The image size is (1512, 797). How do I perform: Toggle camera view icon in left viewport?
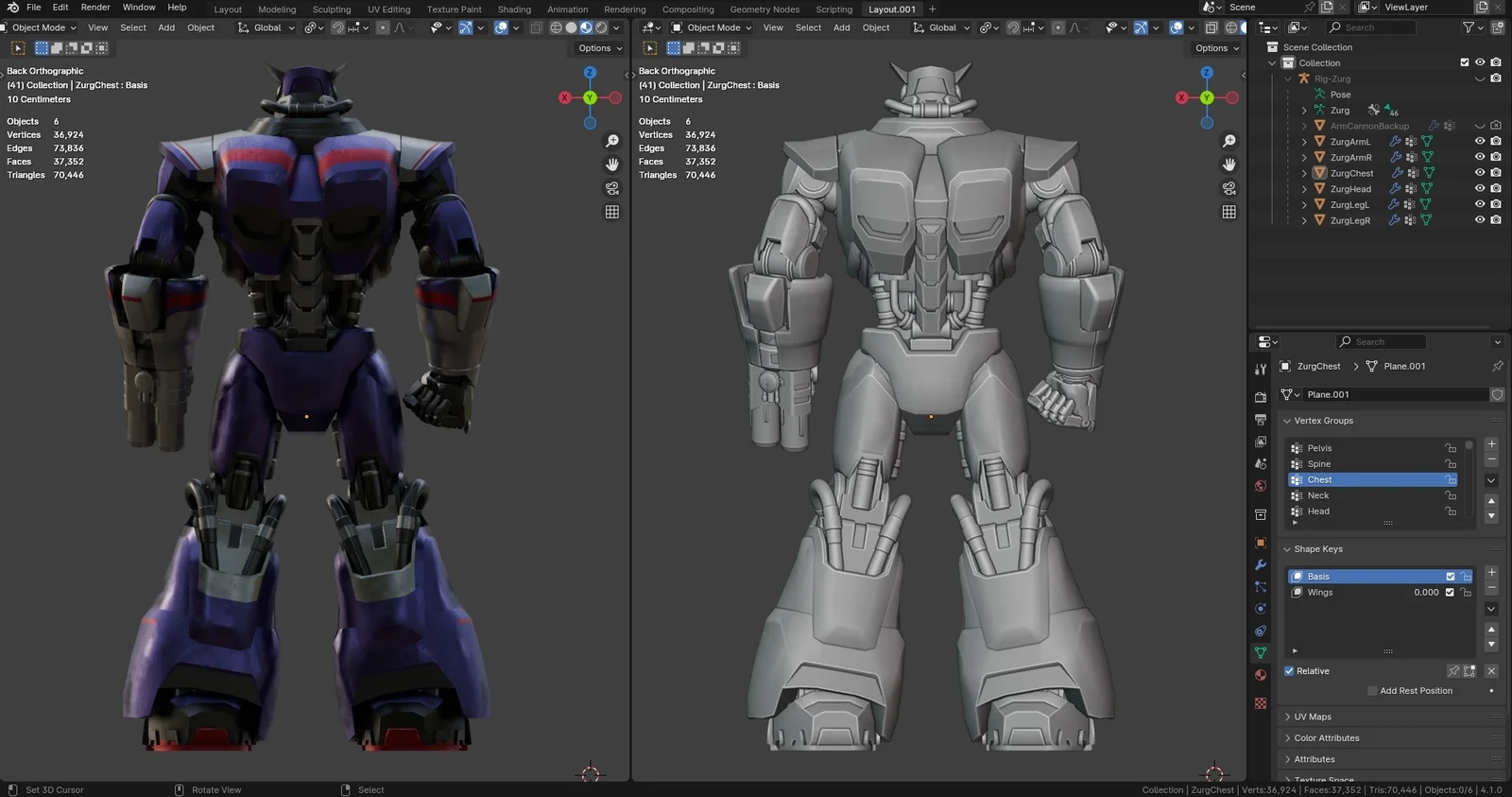tap(612, 188)
